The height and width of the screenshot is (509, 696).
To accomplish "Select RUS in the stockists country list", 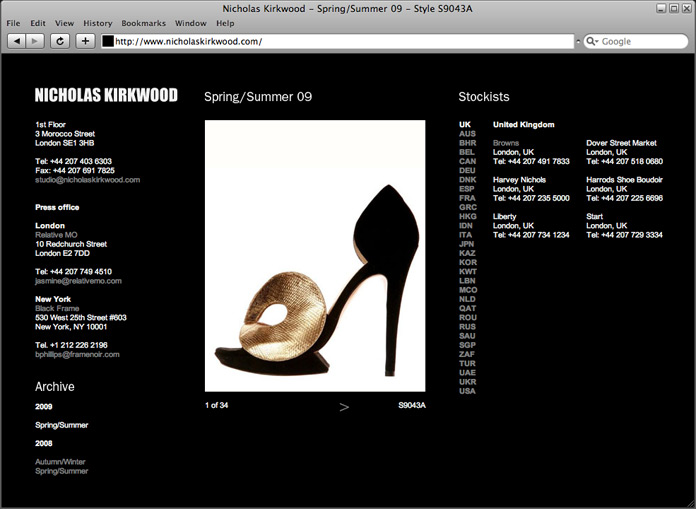I will pyautogui.click(x=467, y=327).
